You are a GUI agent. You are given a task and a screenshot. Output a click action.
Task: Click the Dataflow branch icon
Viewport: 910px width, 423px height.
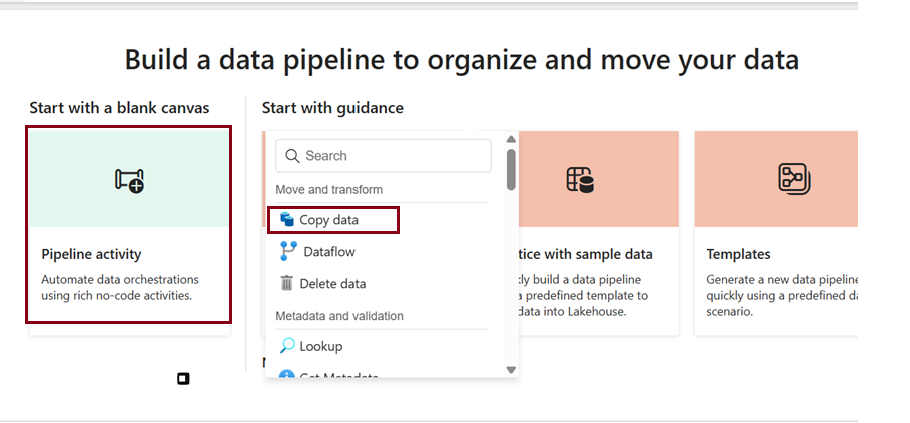pyautogui.click(x=288, y=251)
